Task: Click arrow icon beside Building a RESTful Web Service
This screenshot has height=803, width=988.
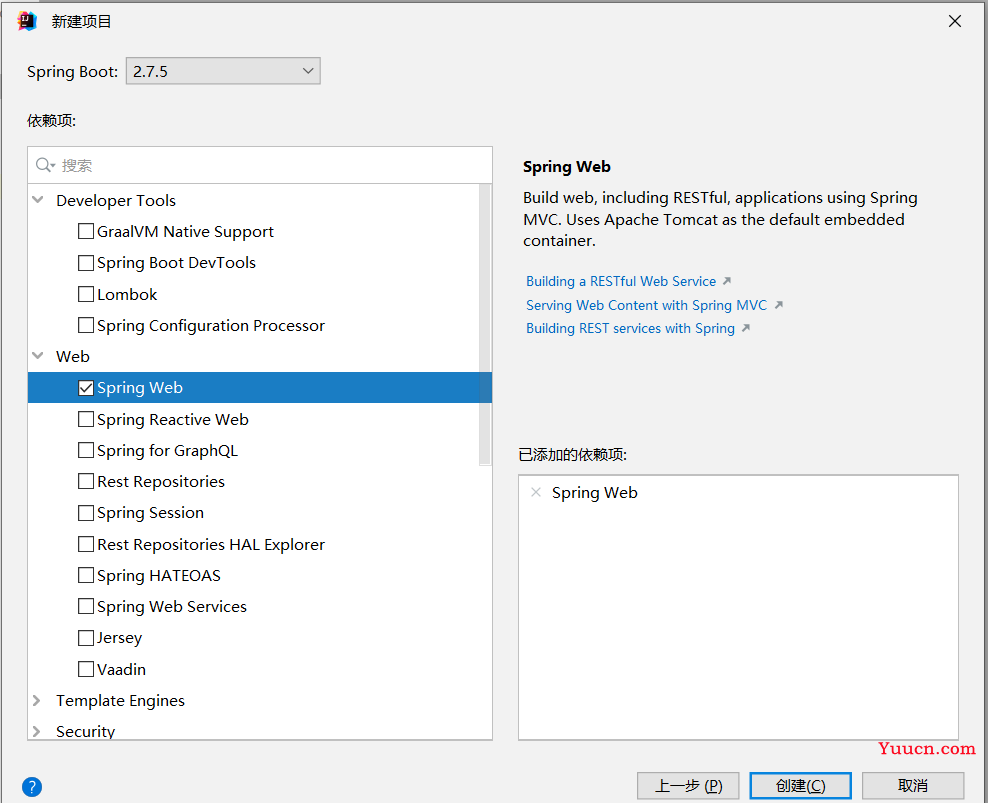Action: tap(727, 281)
